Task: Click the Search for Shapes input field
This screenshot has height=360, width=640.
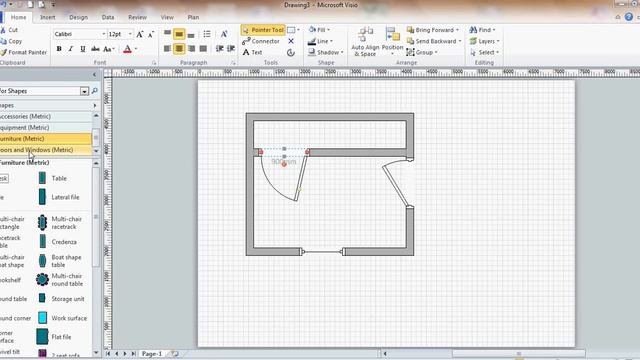Action: (x=40, y=91)
